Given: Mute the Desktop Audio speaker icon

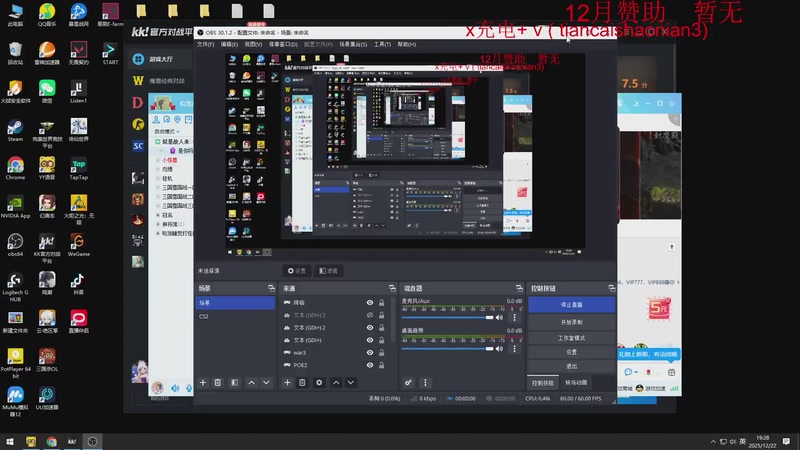Looking at the screenshot, I should point(499,349).
